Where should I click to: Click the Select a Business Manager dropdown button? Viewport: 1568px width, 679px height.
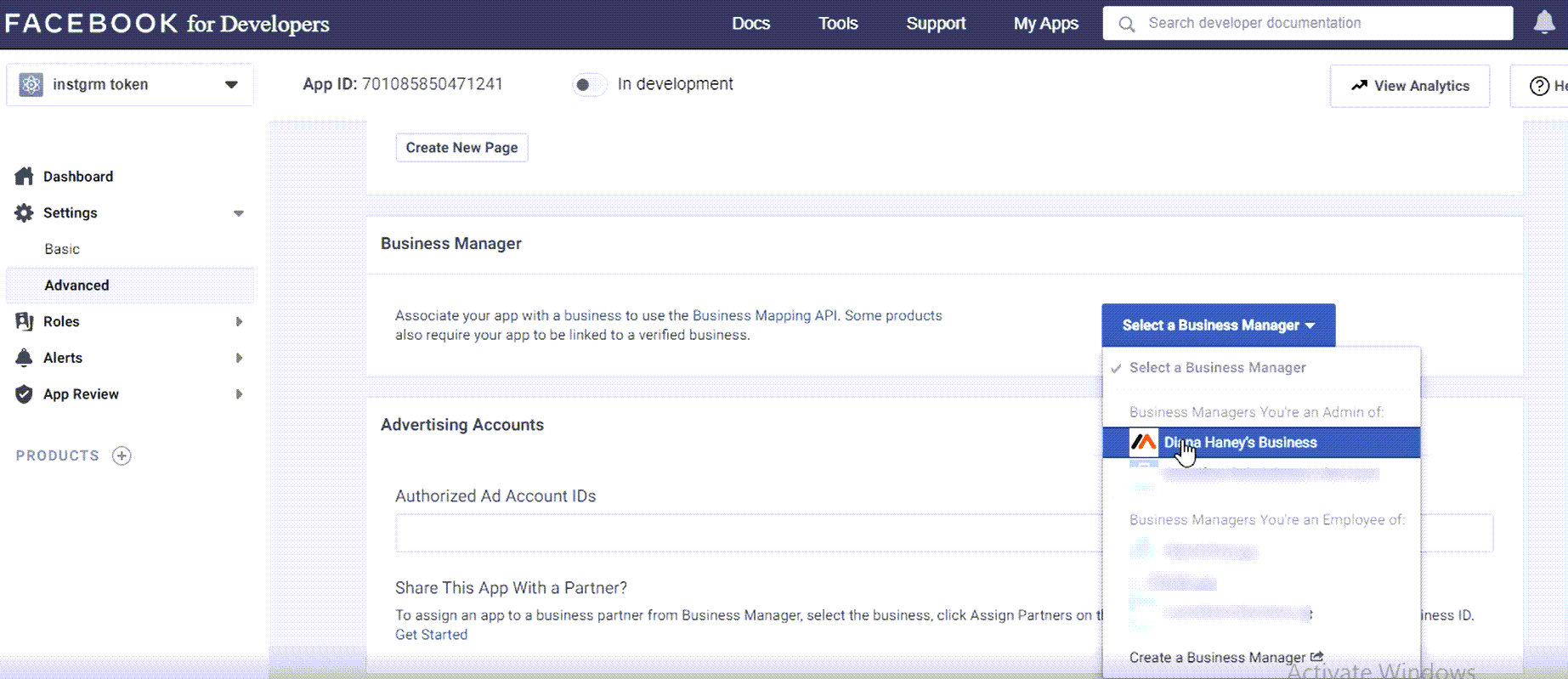pos(1218,325)
